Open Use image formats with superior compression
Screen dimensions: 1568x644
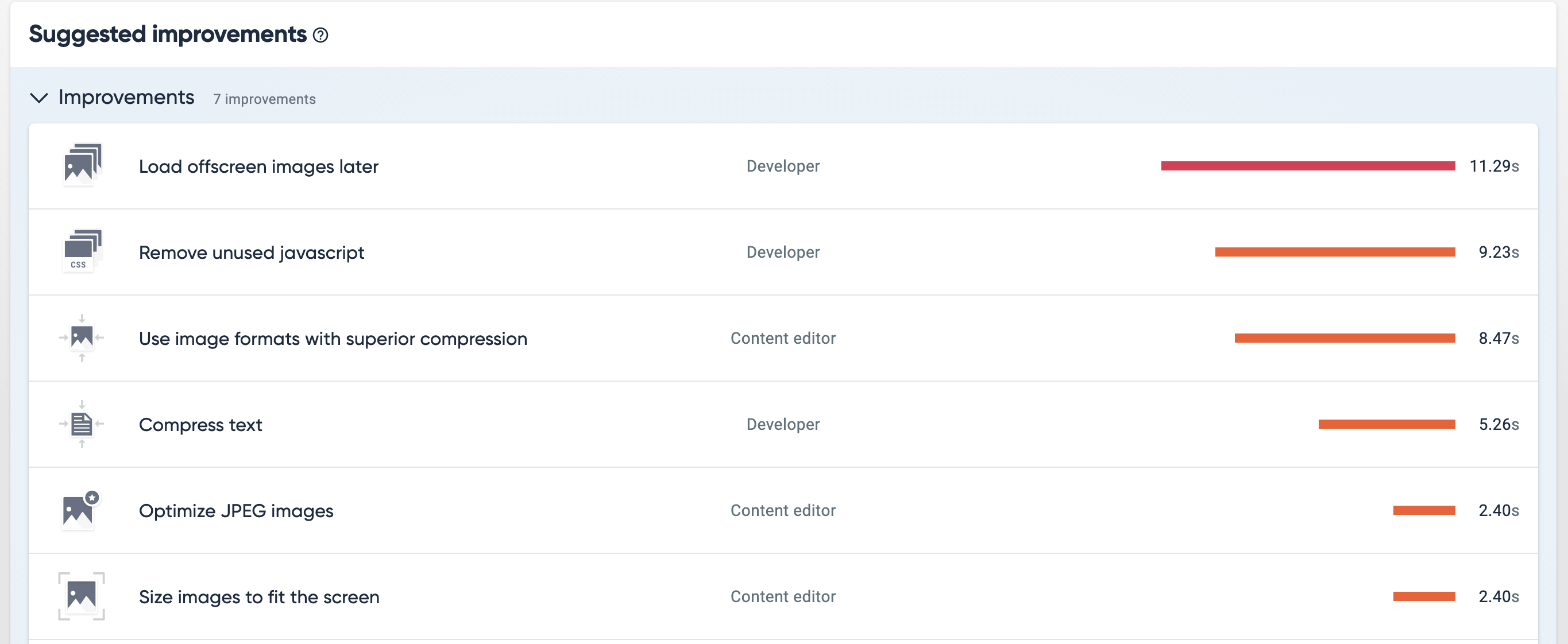pyautogui.click(x=333, y=338)
